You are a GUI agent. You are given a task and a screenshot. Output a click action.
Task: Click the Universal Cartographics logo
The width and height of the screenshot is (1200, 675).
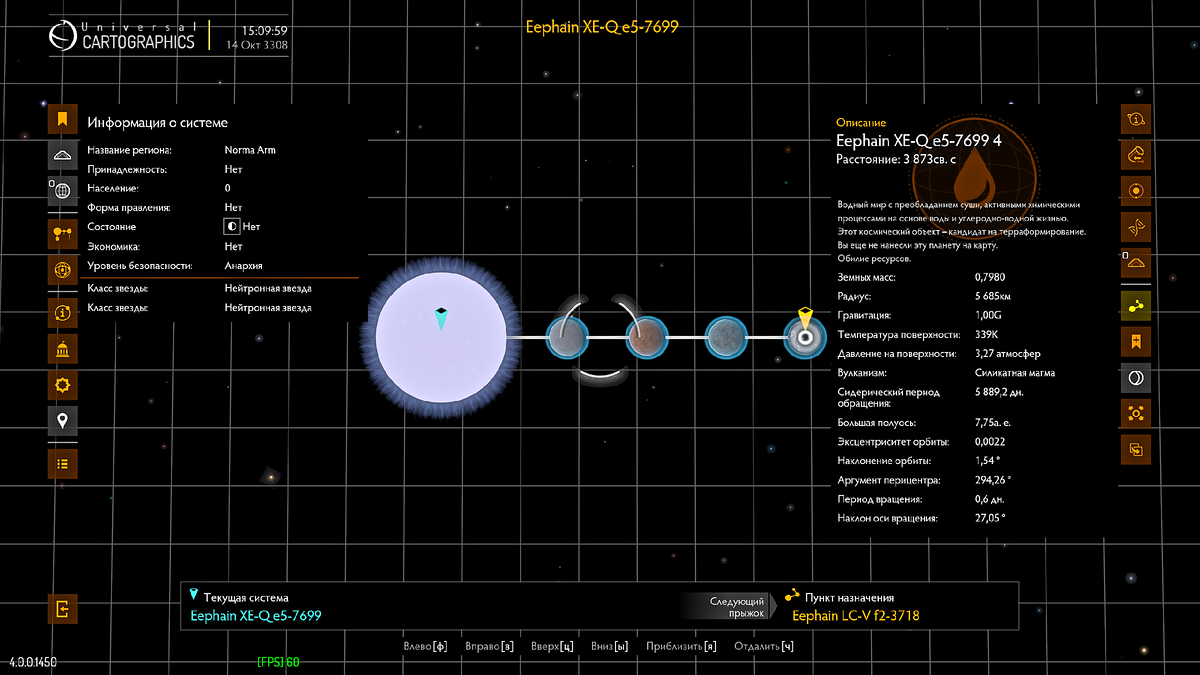click(122, 36)
